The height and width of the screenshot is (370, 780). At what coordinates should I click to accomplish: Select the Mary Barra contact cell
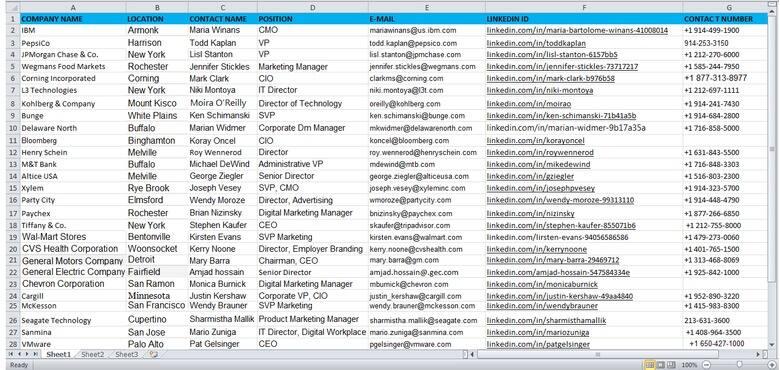click(222, 261)
